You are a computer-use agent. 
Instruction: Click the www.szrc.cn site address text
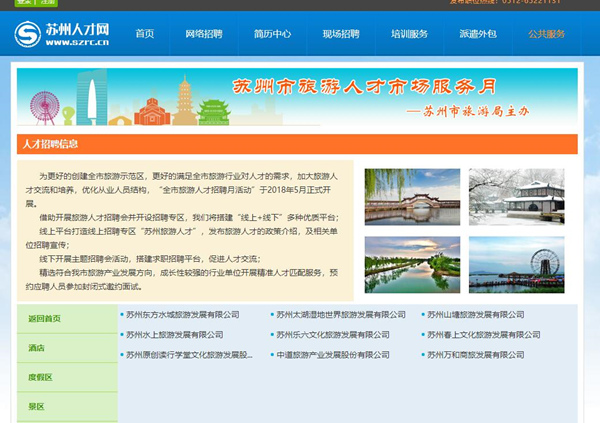click(x=77, y=42)
